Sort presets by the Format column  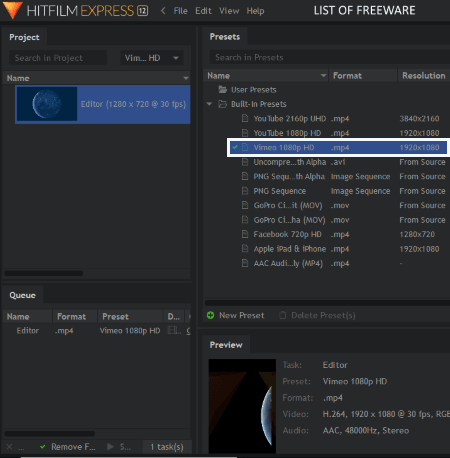[x=363, y=76]
